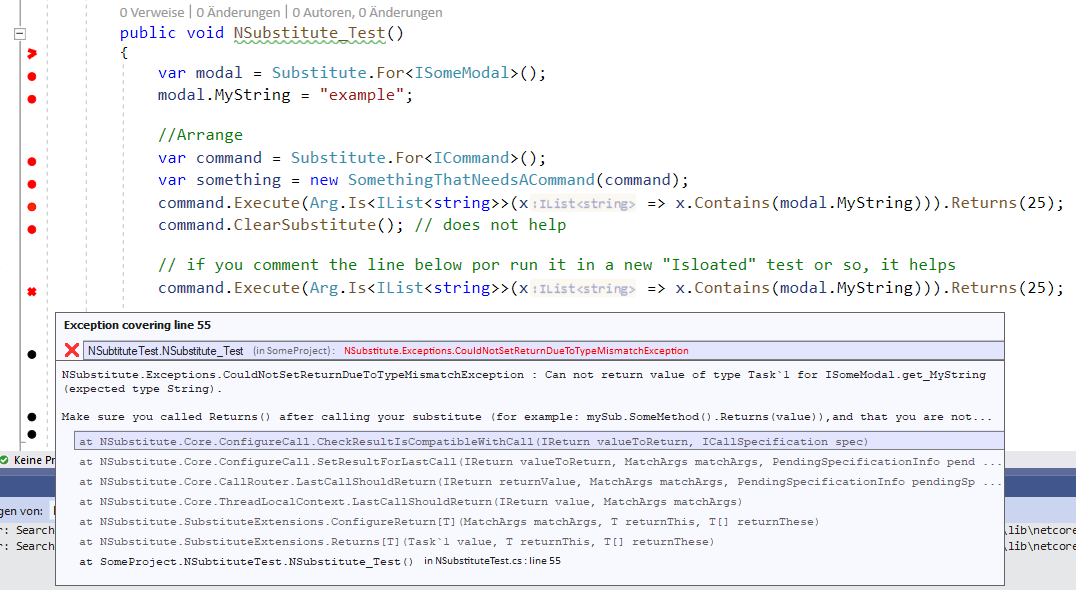Click ISomeModal type in Substitute.For call

point(462,73)
